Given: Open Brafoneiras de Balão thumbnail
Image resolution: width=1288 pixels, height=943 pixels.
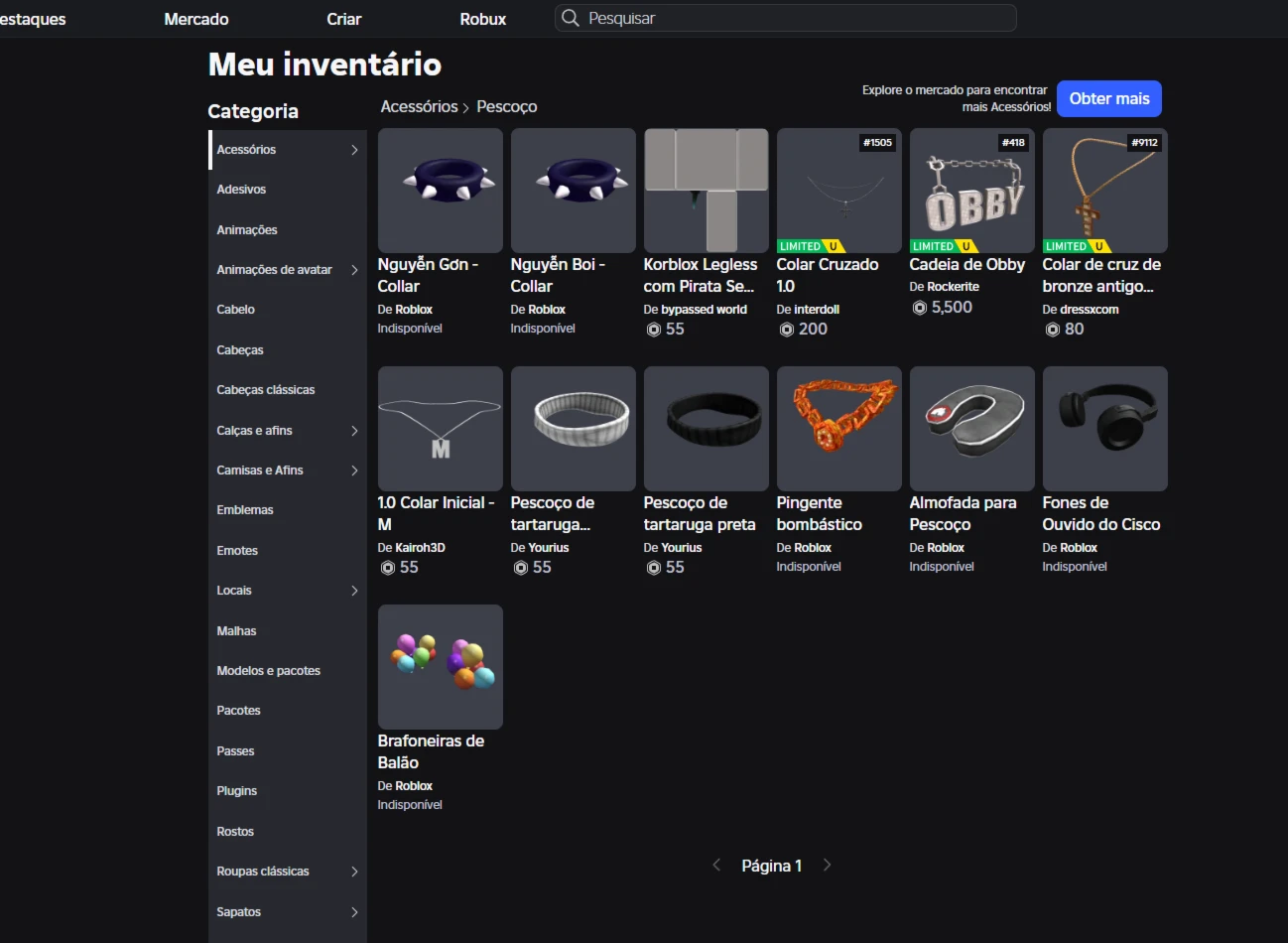Looking at the screenshot, I should (x=441, y=667).
